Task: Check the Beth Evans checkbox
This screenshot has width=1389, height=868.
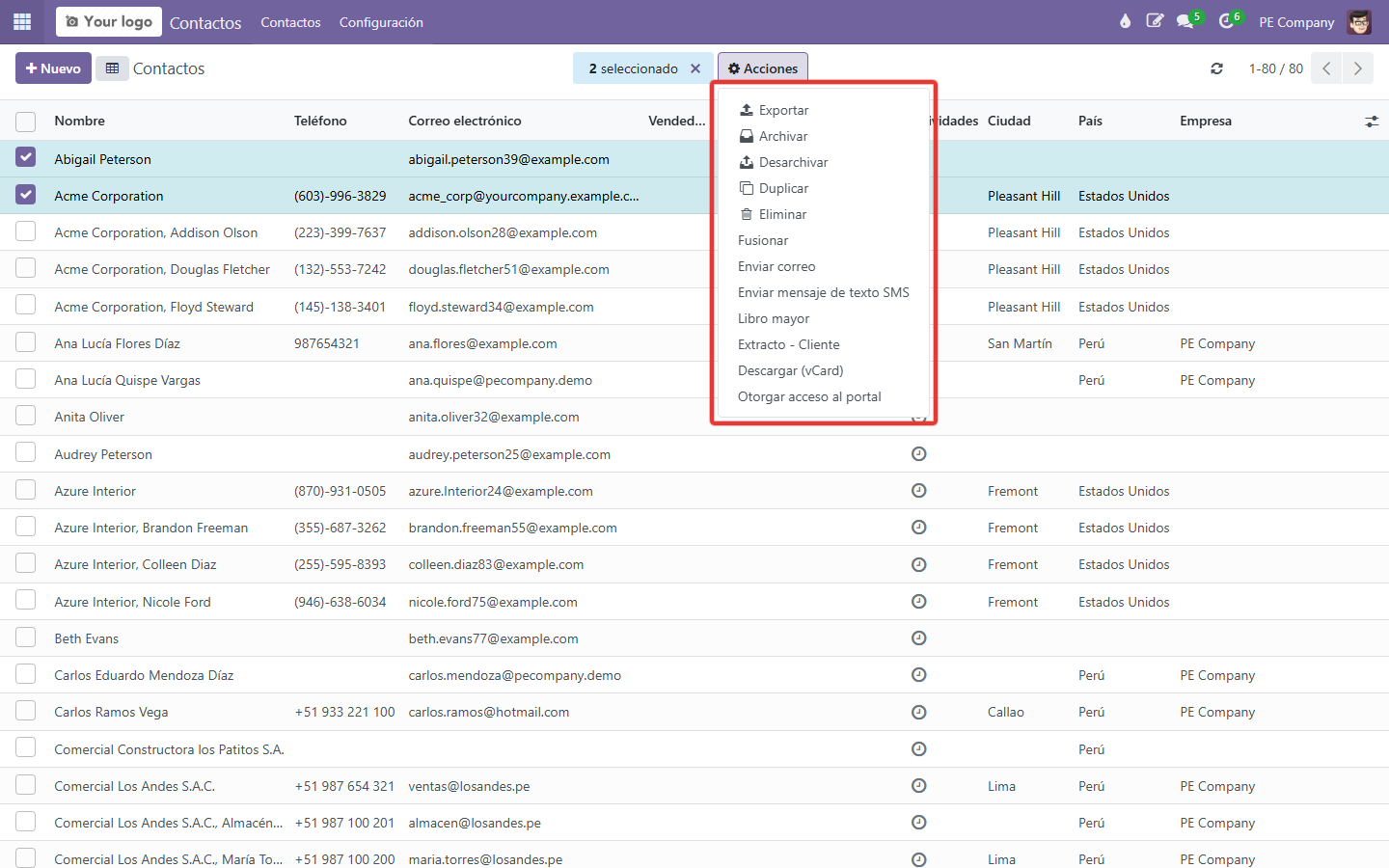Action: pyautogui.click(x=26, y=637)
